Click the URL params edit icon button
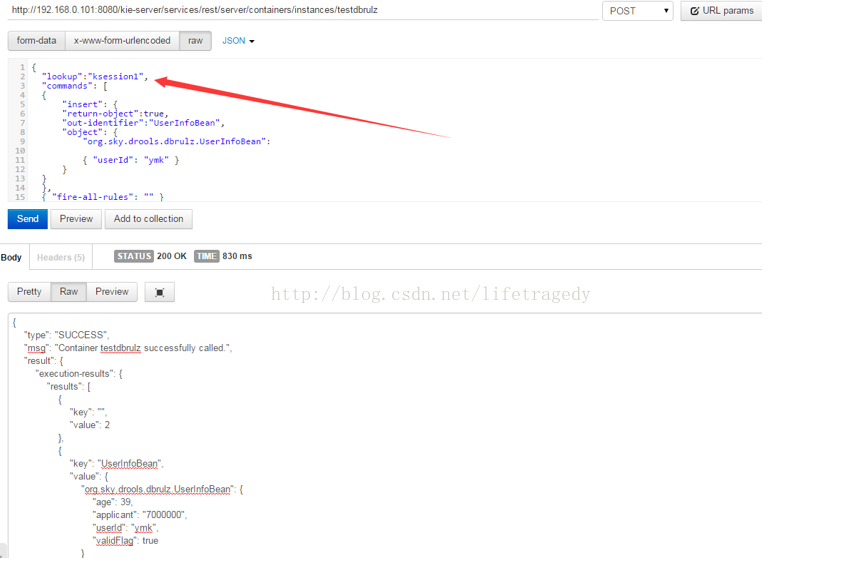The width and height of the screenshot is (843, 567). tap(721, 11)
